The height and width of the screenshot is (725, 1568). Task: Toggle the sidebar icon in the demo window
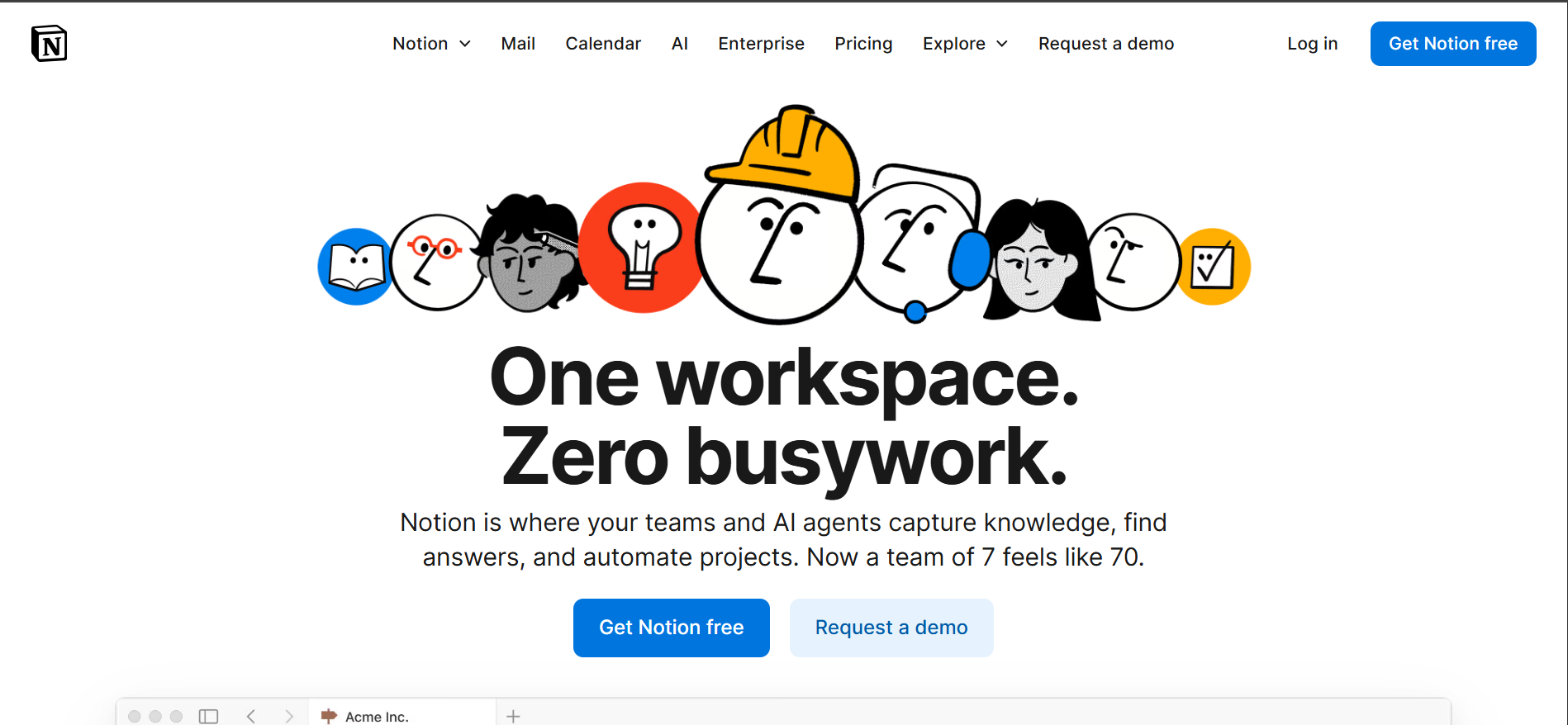[208, 716]
